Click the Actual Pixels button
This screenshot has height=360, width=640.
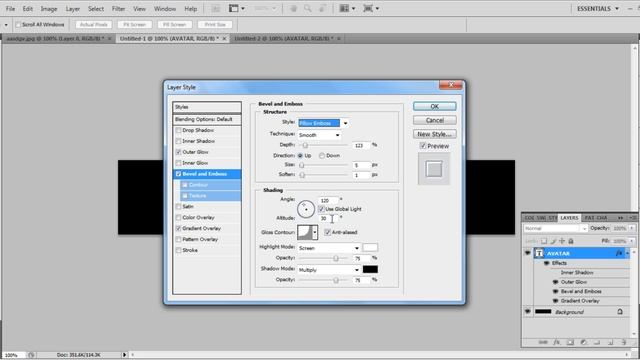93,24
